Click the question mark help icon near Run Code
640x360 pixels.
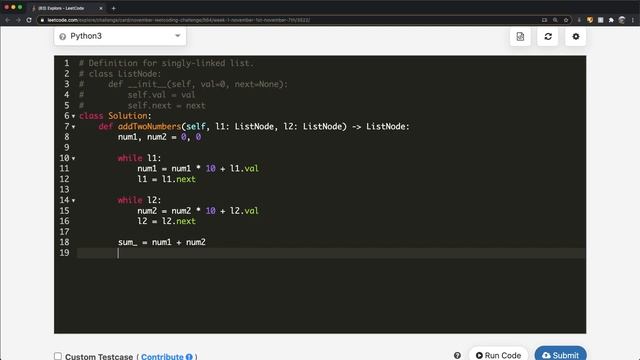point(457,356)
